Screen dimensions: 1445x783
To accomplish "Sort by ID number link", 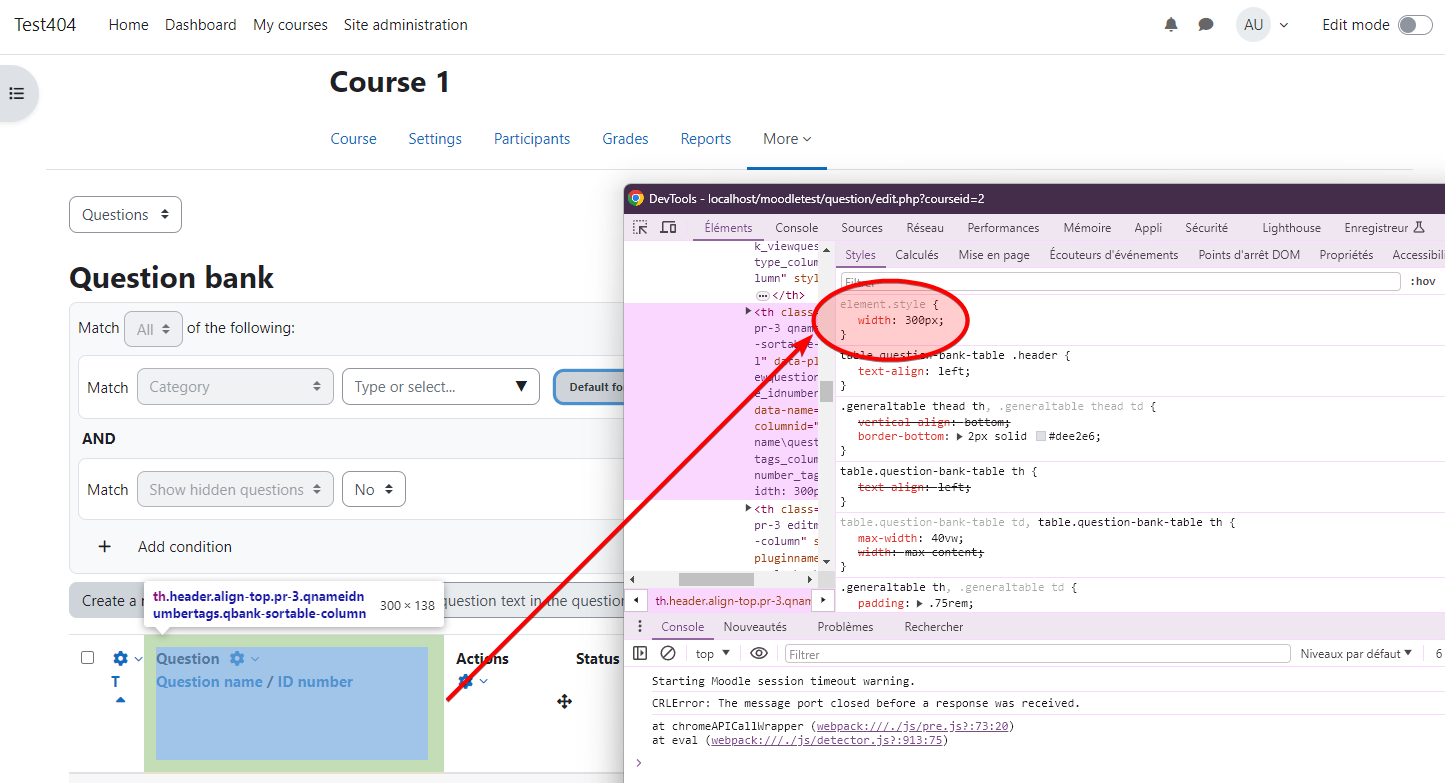I will click(315, 682).
